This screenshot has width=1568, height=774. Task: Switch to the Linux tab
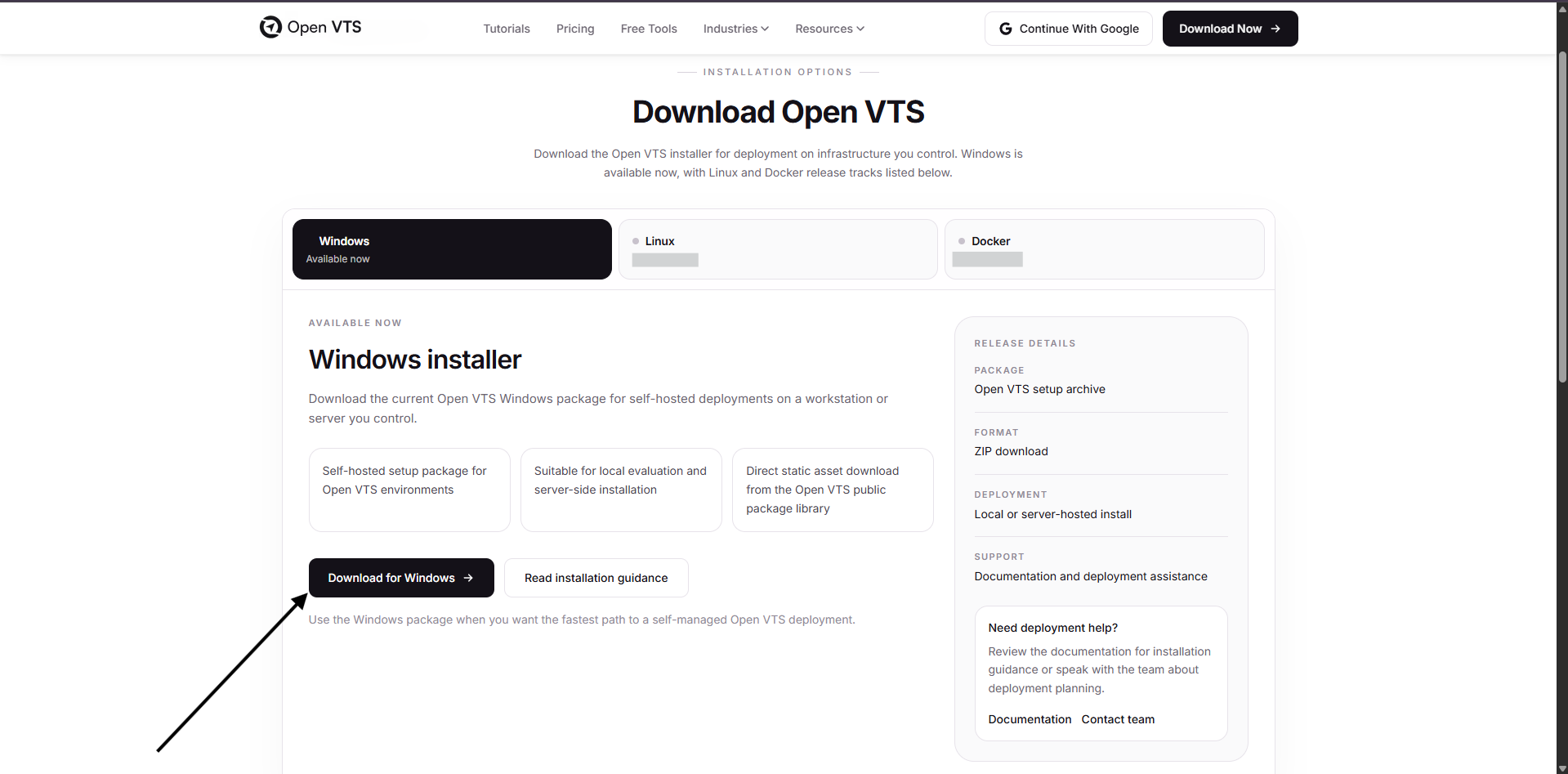(x=778, y=249)
